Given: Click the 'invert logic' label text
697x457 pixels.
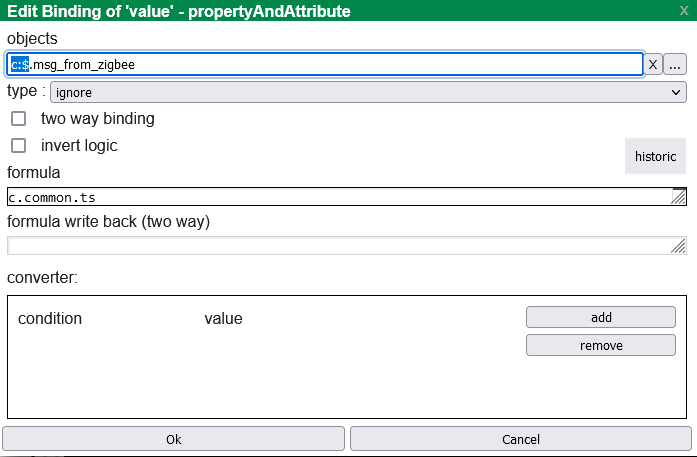Looking at the screenshot, I should (x=79, y=145).
